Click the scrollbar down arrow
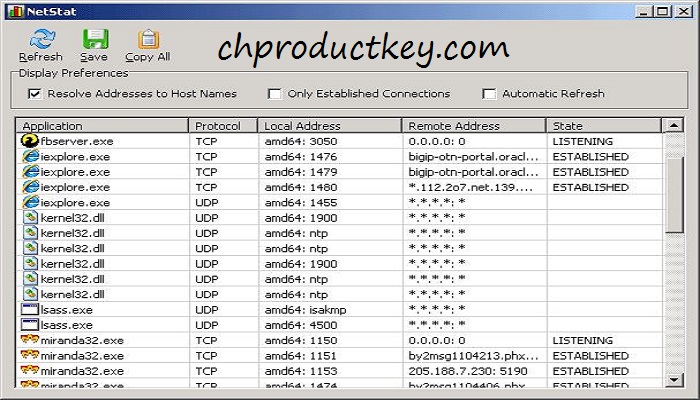 pyautogui.click(x=674, y=380)
